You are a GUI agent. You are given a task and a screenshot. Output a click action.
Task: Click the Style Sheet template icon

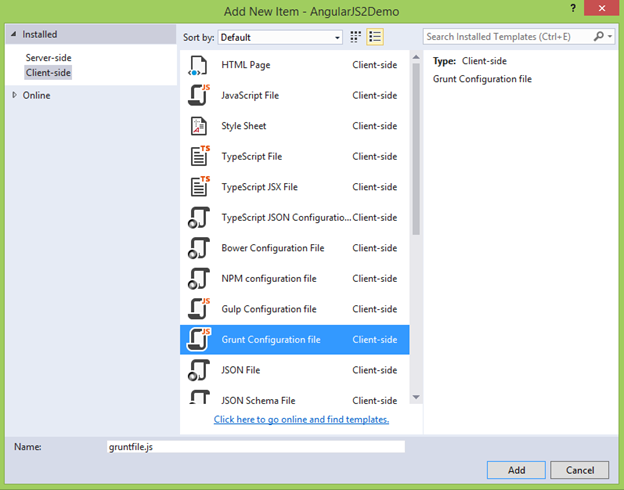199,126
